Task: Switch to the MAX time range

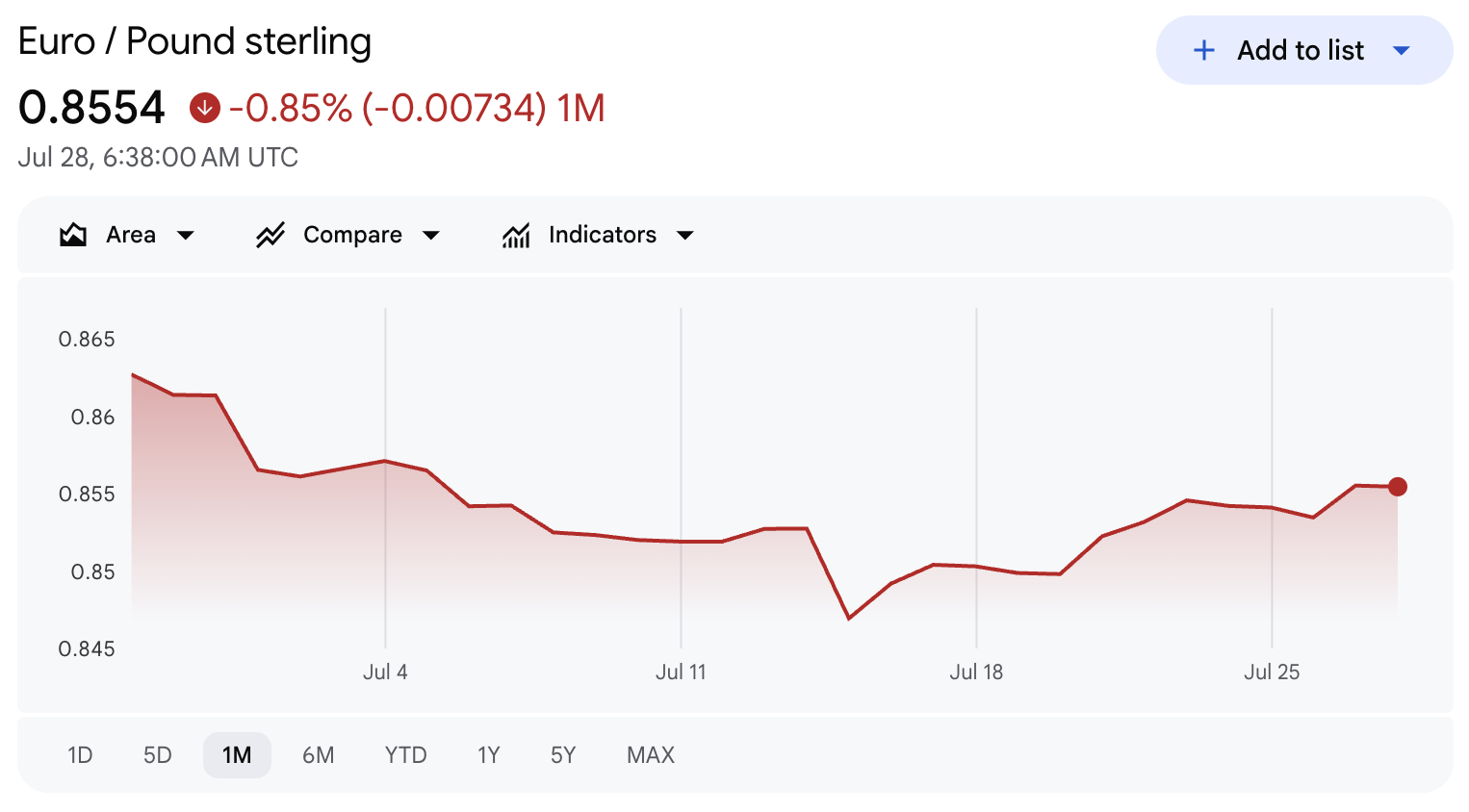Action: tap(651, 755)
